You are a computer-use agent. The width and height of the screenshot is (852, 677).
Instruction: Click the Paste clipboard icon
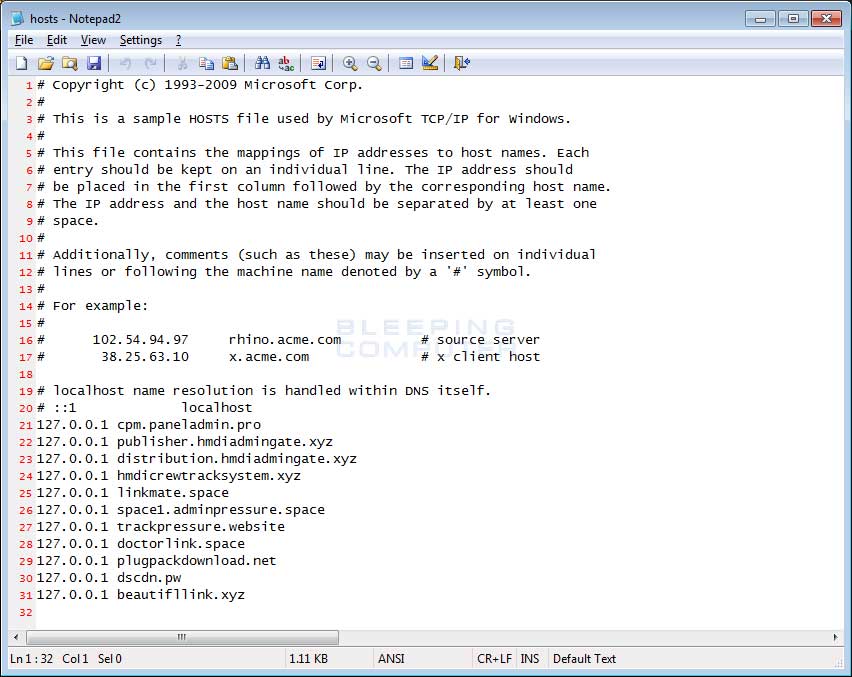230,64
